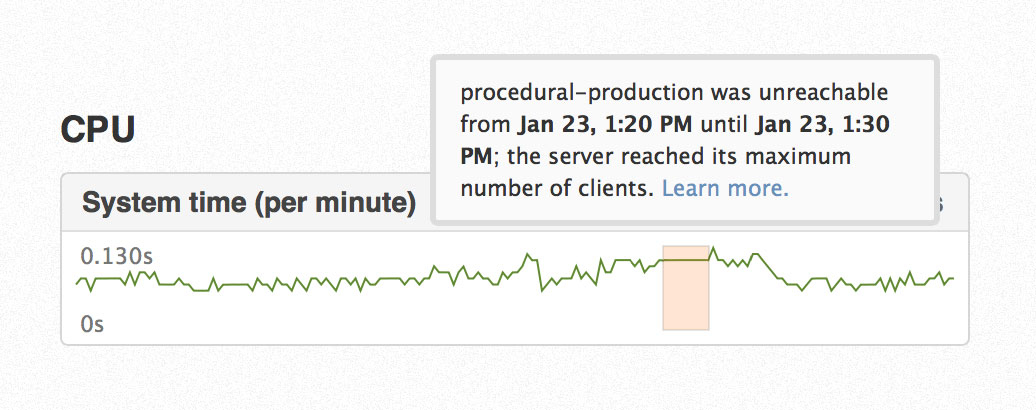Click the Jan 23, 1:30 PM end time text
This screenshot has width=1036, height=410.
[675, 140]
